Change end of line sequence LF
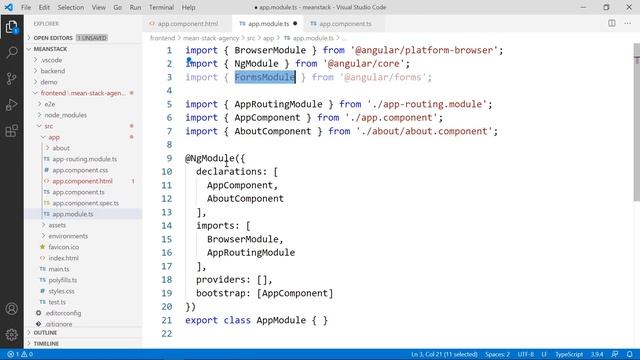 click(544, 354)
